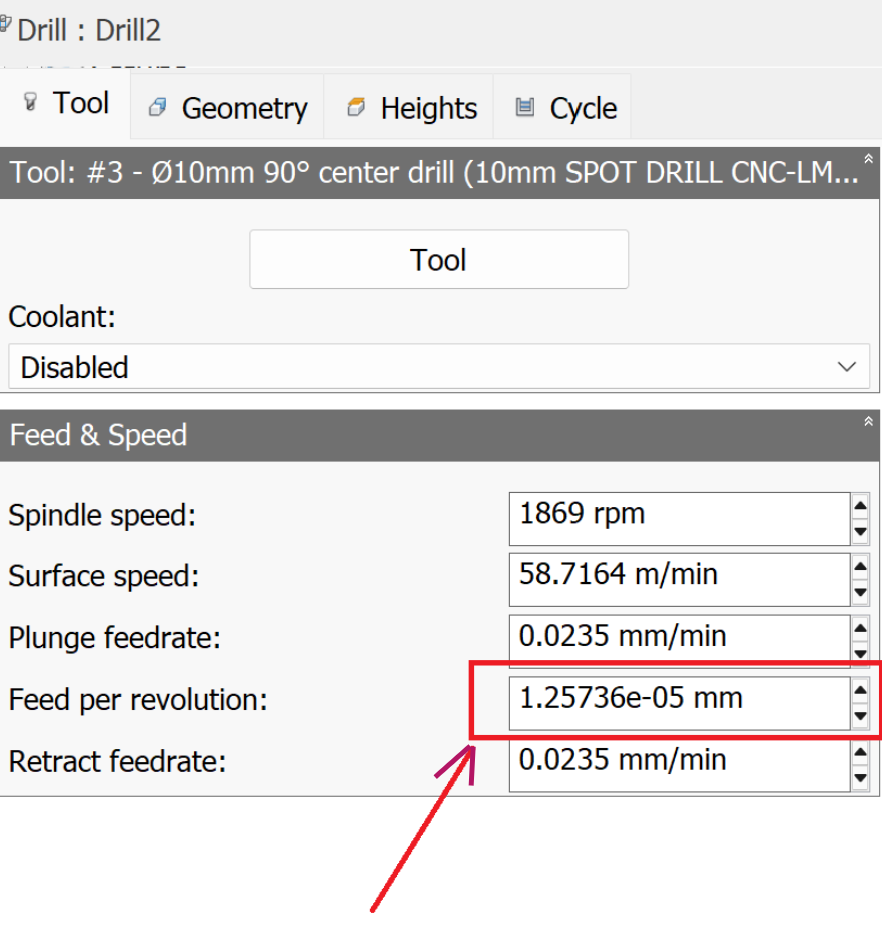Click the Heights tab's orange icon
This screenshot has width=882, height=940.
(356, 107)
